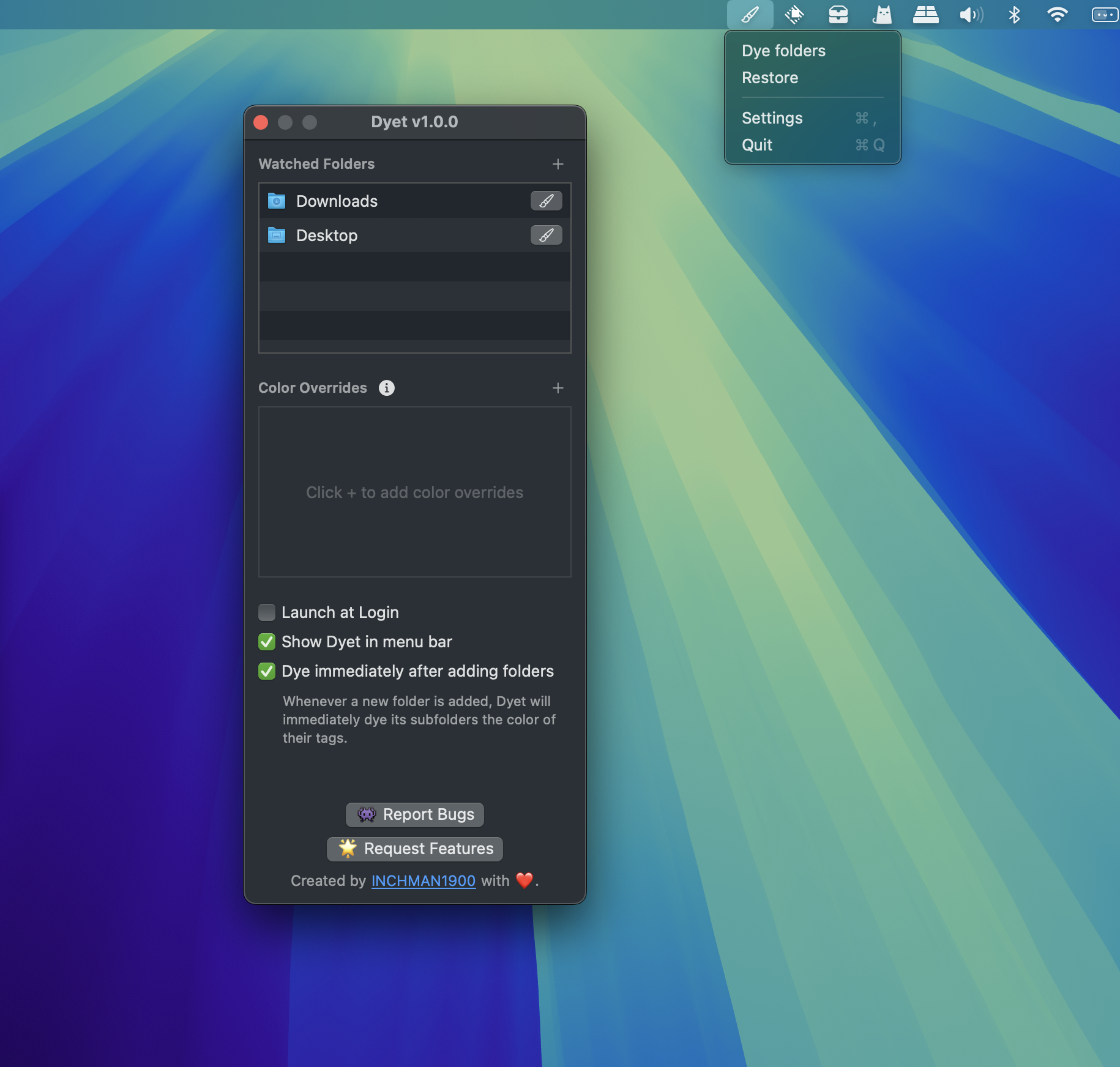The width and height of the screenshot is (1120, 1067).
Task: Select the Downloads row in Watched Folders
Action: click(415, 201)
